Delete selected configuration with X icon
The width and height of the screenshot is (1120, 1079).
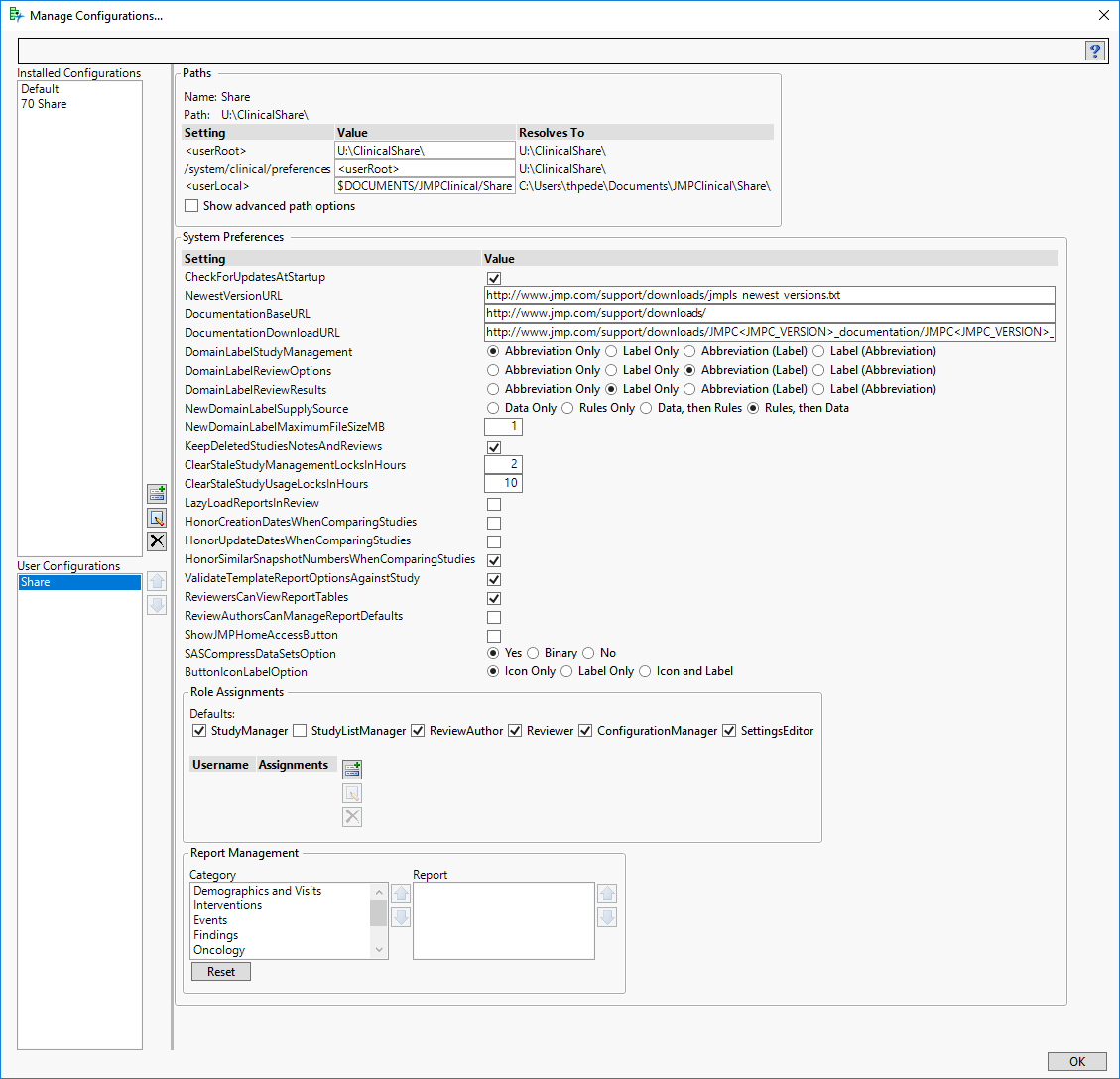157,541
